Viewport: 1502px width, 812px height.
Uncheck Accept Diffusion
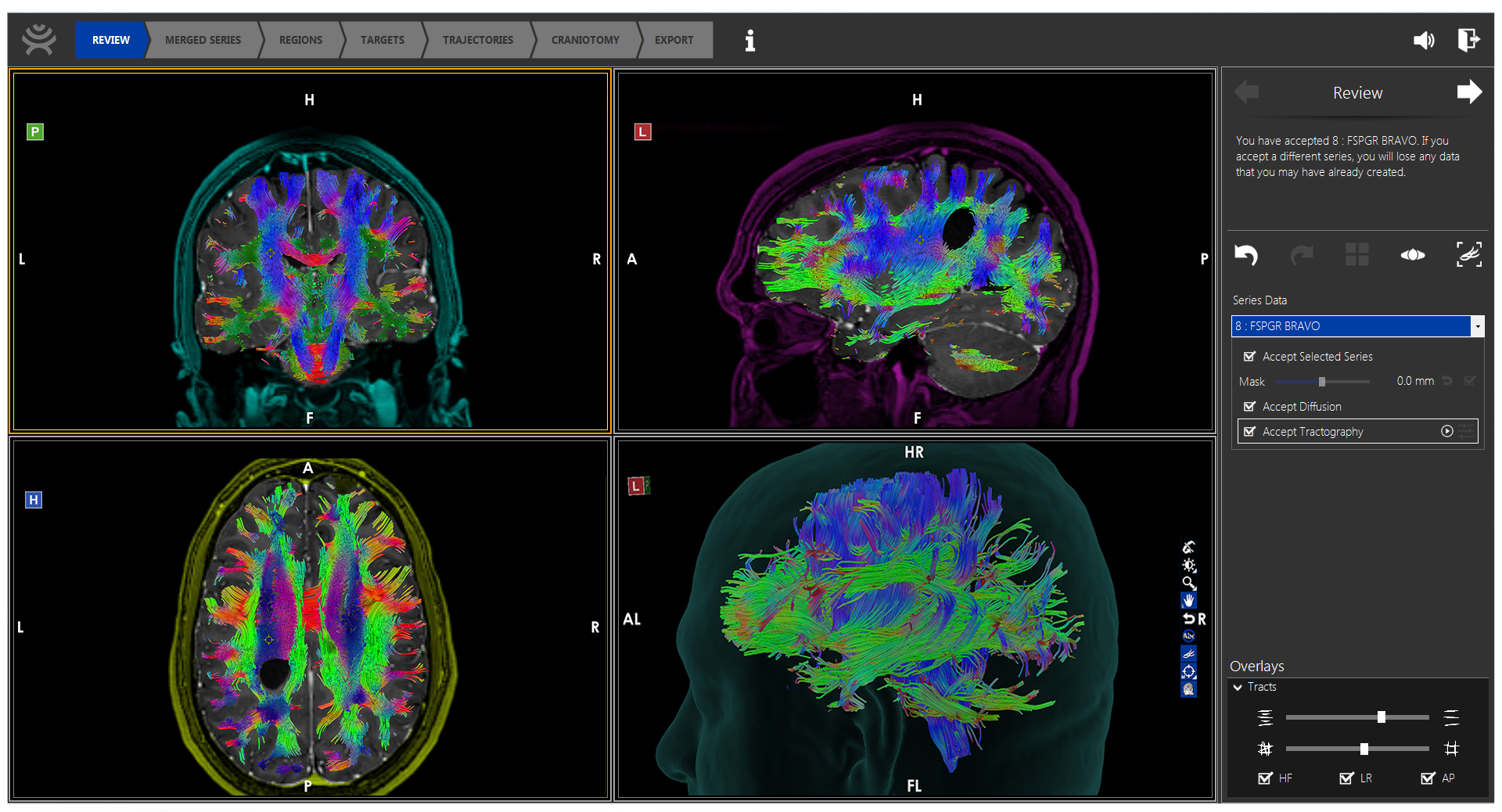tap(1250, 406)
